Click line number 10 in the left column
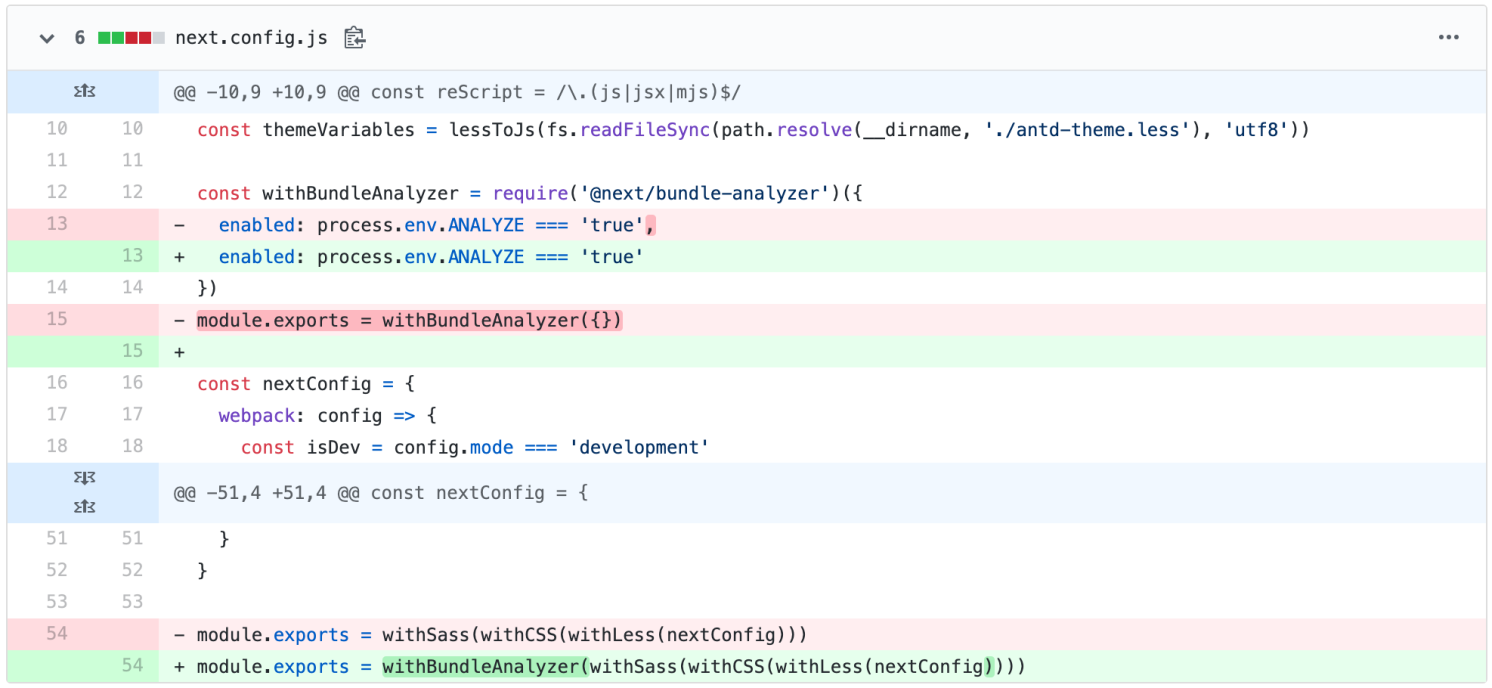 pos(56,128)
